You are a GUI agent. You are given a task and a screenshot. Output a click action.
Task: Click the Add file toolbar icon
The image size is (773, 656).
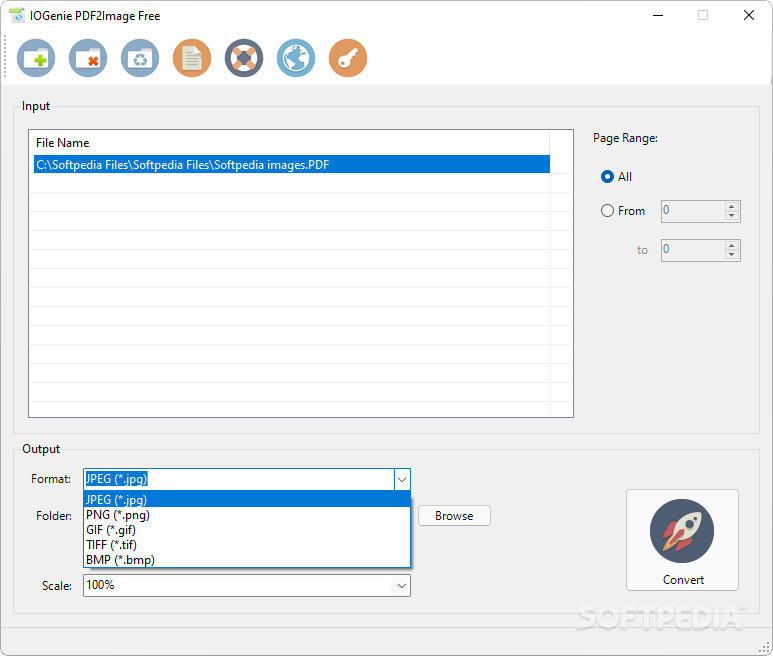pos(36,58)
